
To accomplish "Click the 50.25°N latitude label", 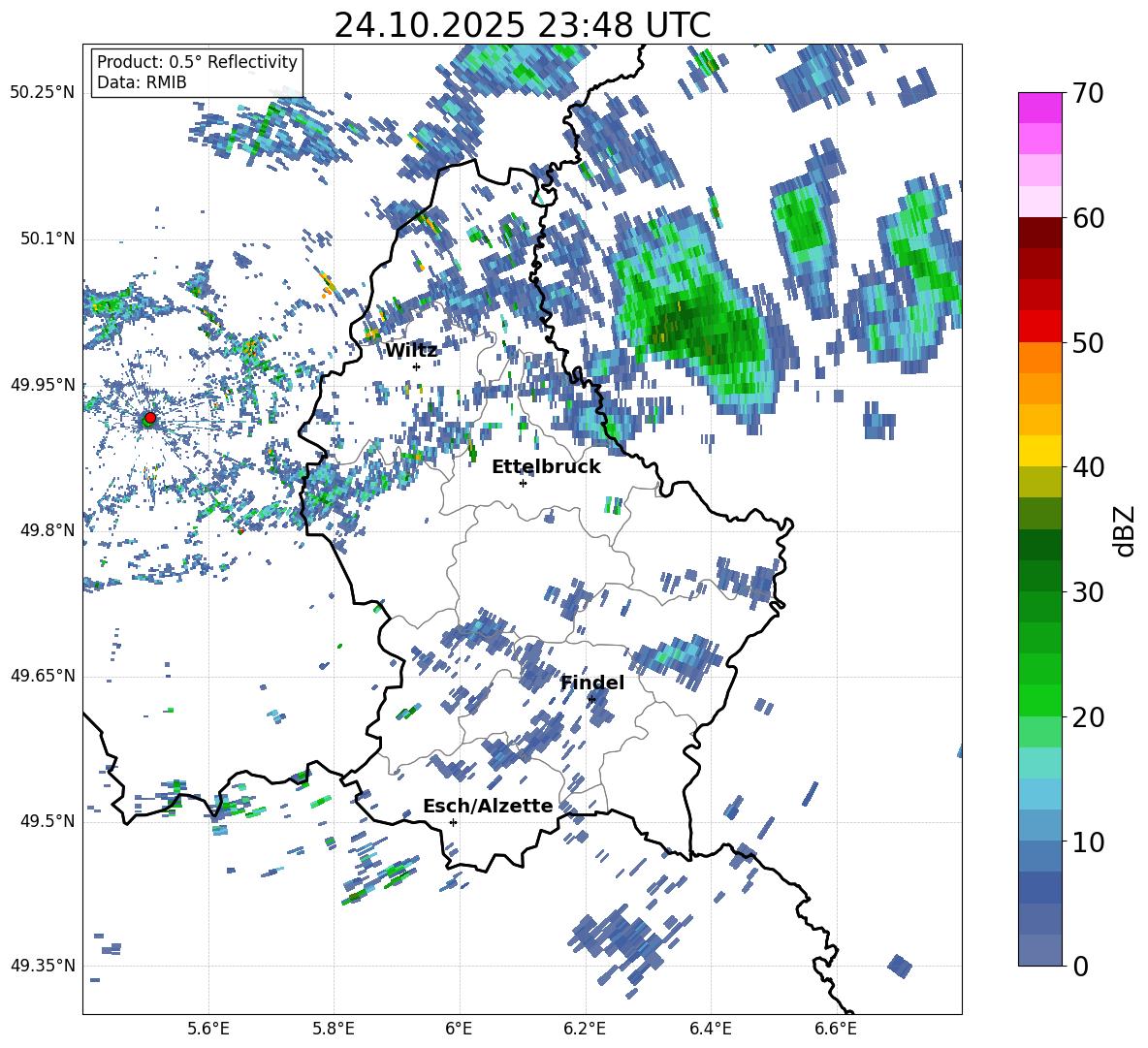I will [43, 93].
